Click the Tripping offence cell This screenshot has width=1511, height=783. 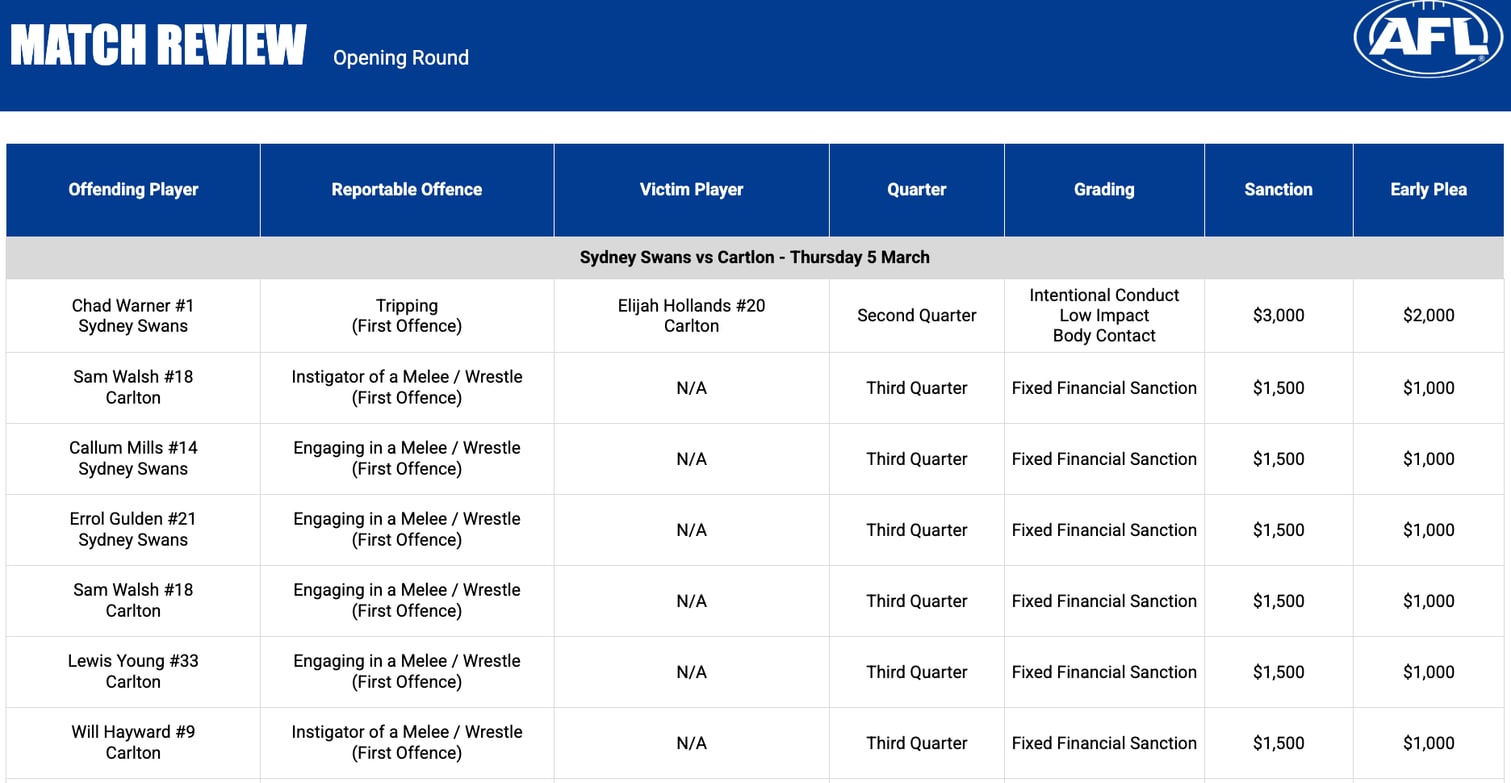(407, 316)
